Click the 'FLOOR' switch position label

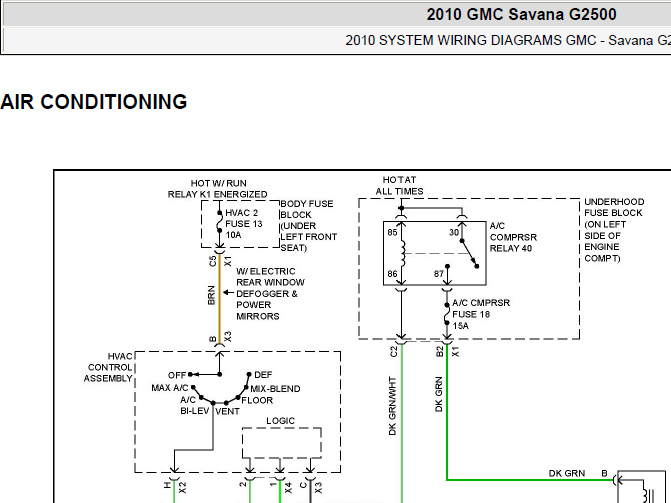[x=257, y=400]
